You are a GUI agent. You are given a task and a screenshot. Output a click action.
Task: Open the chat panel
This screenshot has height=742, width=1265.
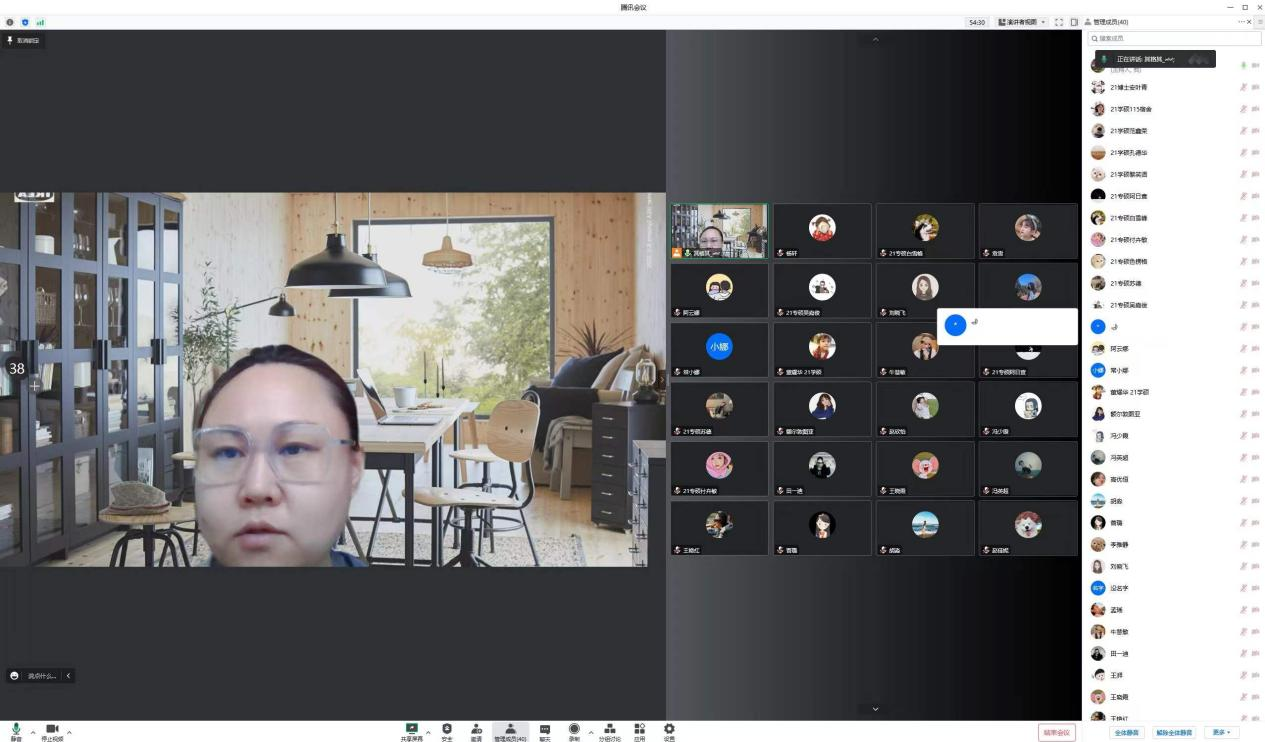pyautogui.click(x=545, y=731)
